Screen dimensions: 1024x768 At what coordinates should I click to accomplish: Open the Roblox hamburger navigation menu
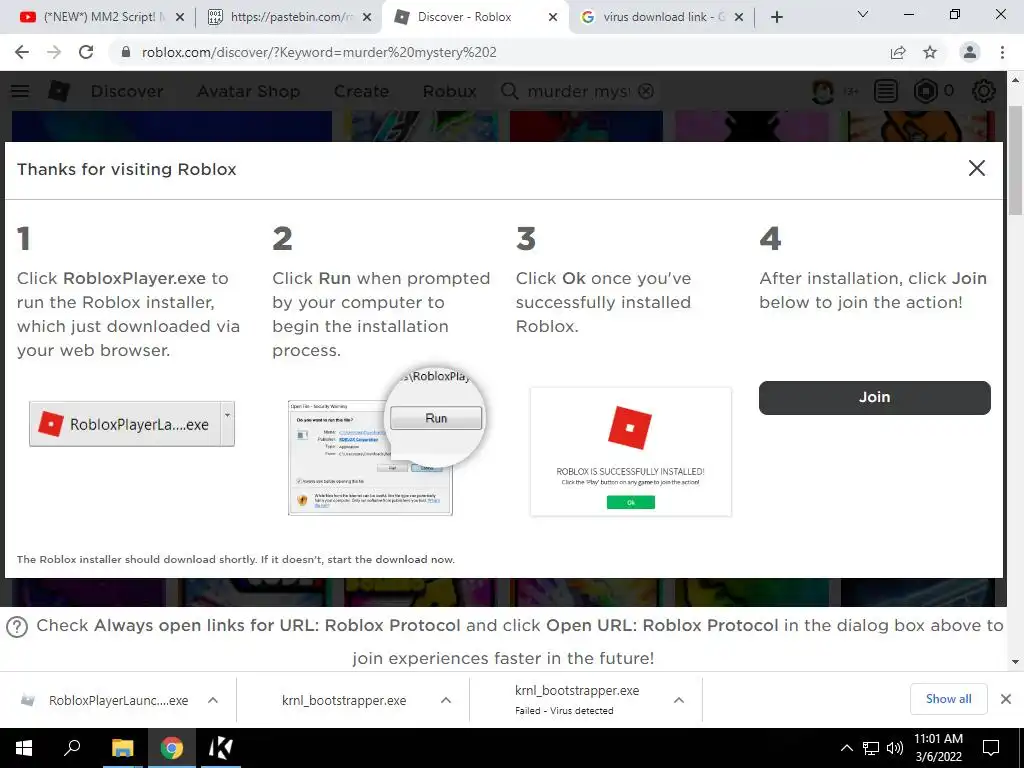click(x=20, y=91)
